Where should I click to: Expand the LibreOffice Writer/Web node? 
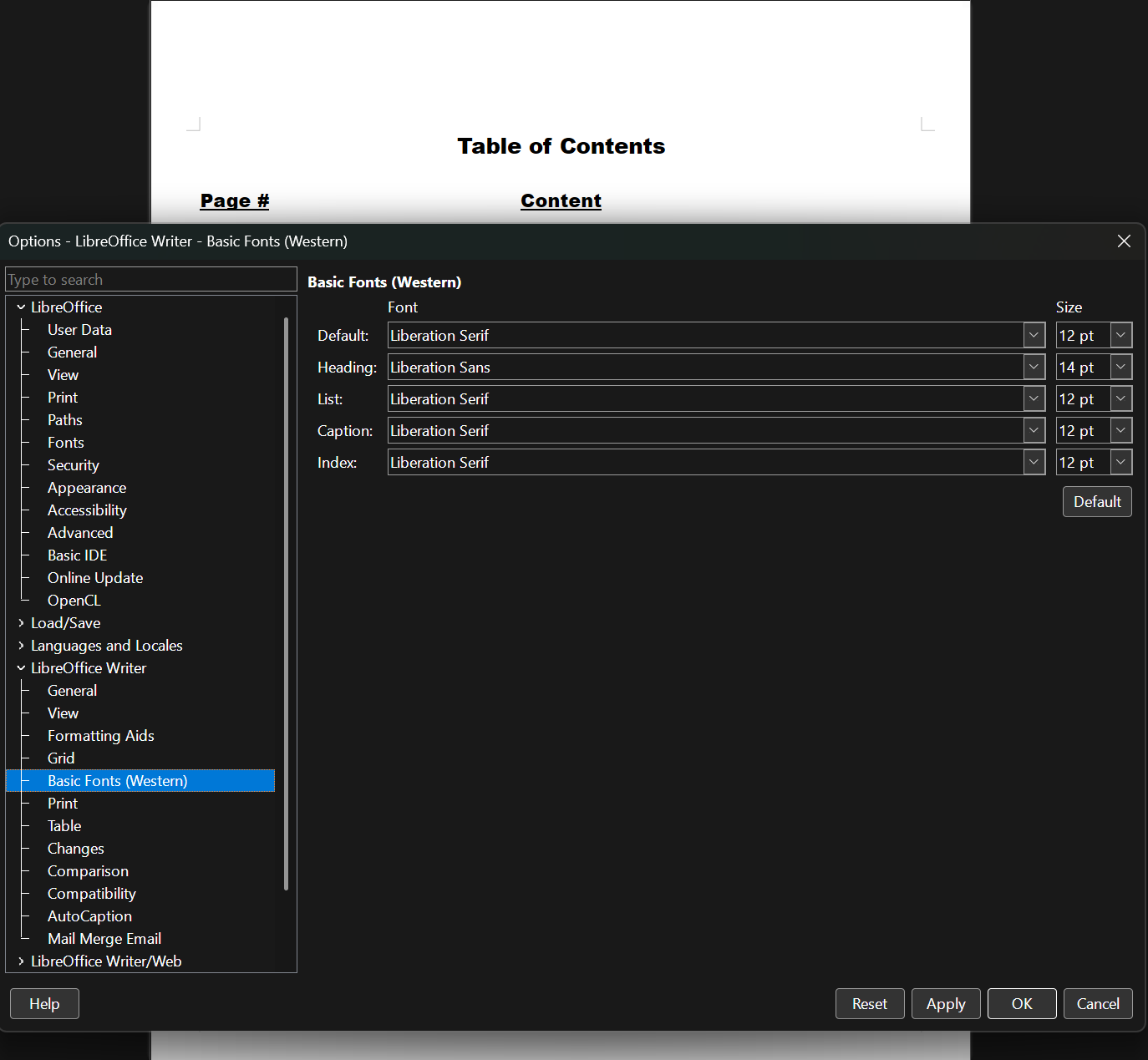[x=21, y=961]
